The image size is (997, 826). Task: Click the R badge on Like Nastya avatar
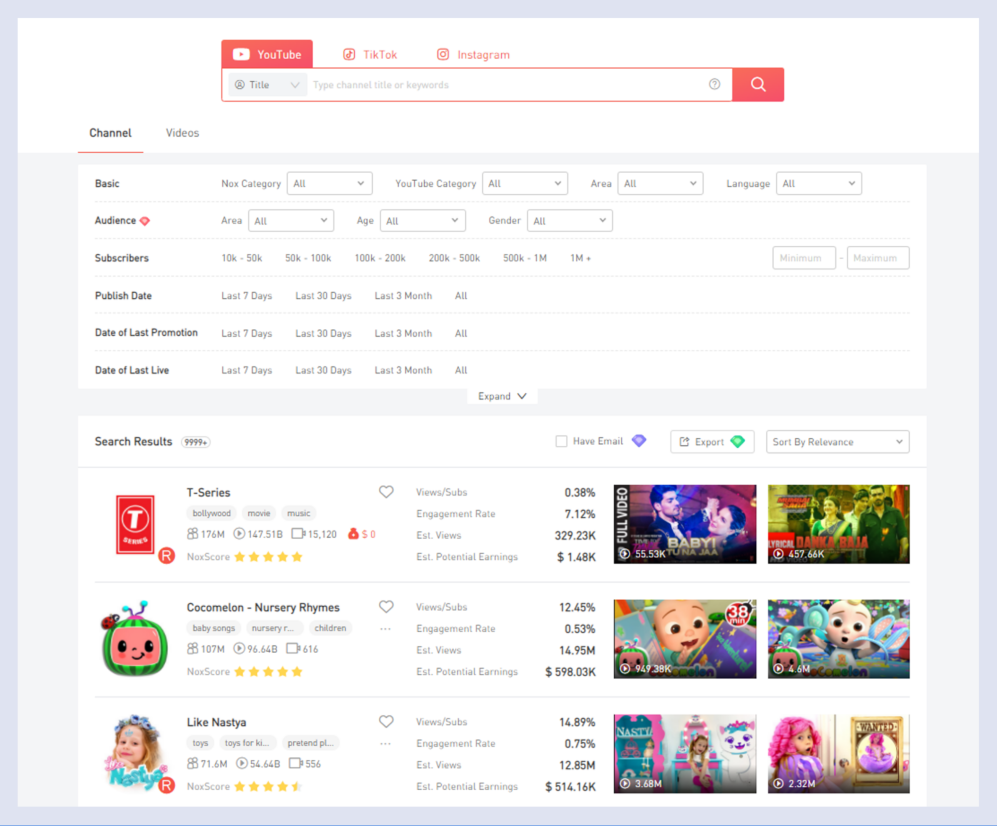[x=167, y=785]
